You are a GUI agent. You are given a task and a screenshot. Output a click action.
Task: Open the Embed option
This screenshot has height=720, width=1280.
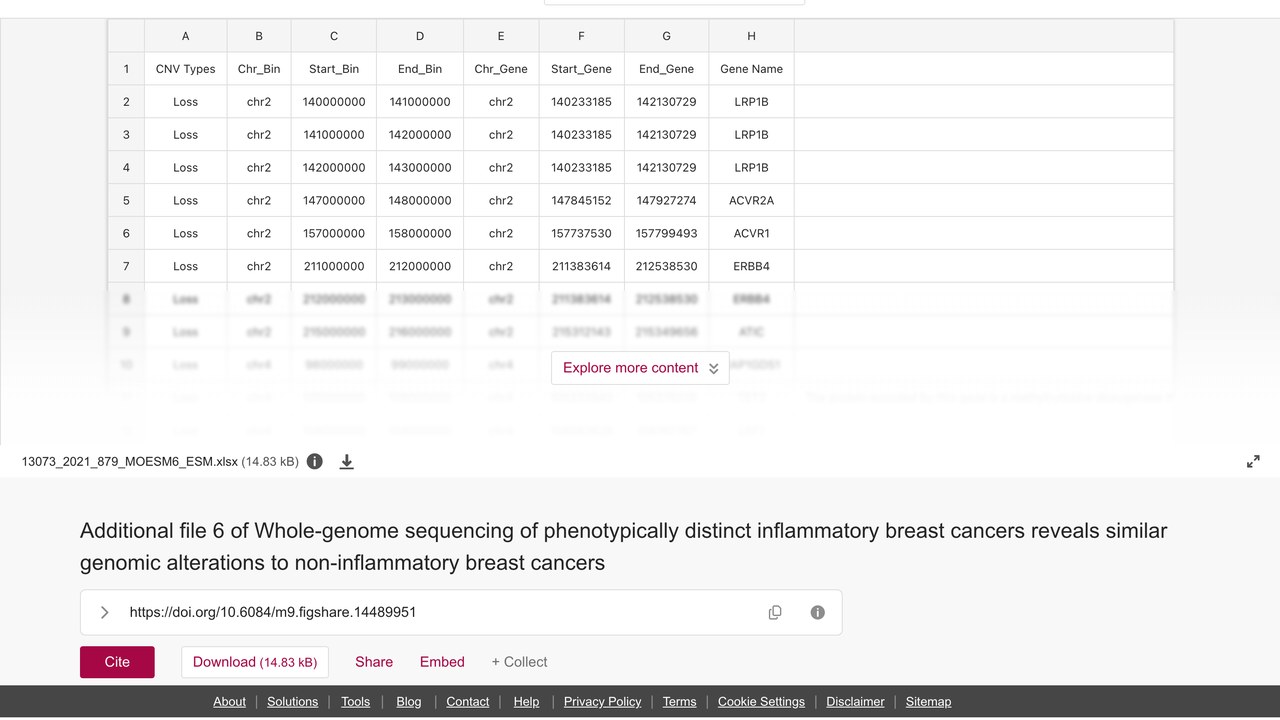coord(442,662)
